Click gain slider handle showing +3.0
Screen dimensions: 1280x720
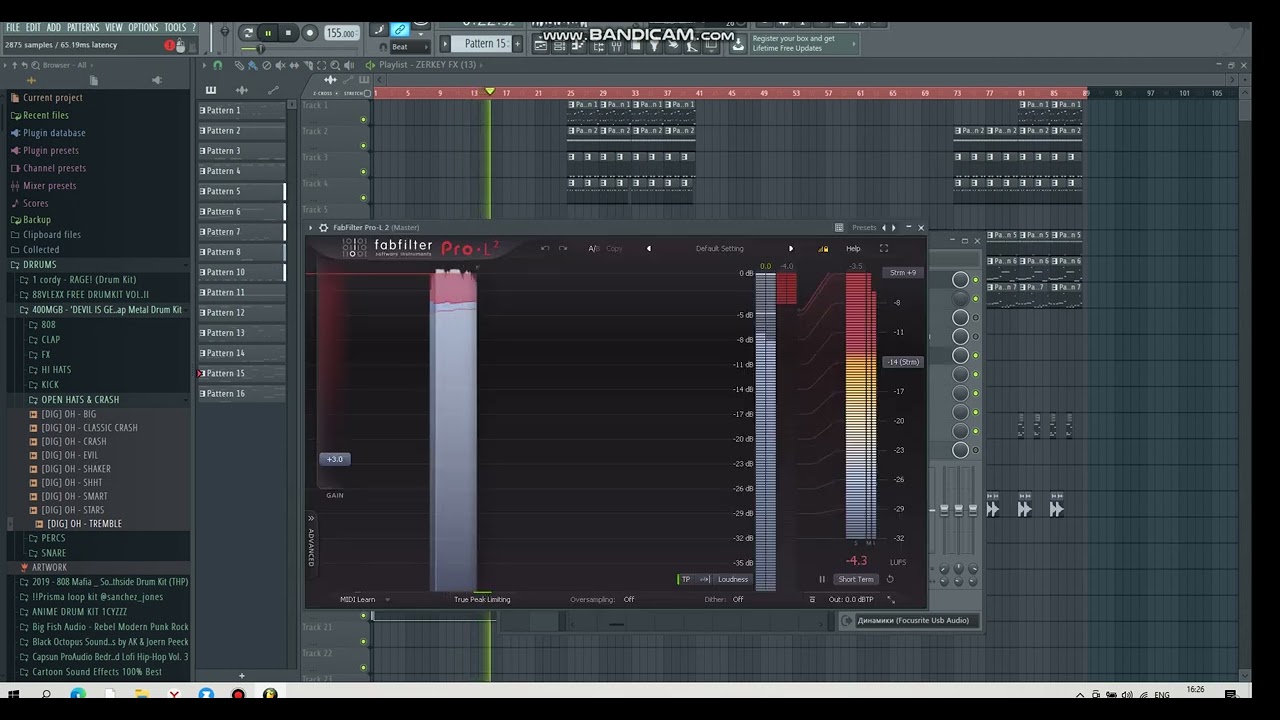point(335,459)
